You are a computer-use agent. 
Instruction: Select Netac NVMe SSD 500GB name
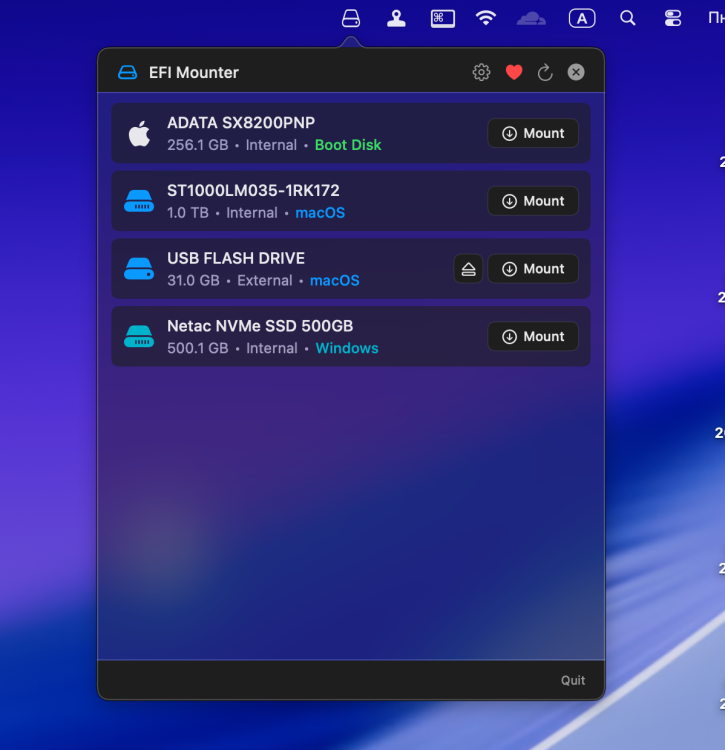(260, 326)
